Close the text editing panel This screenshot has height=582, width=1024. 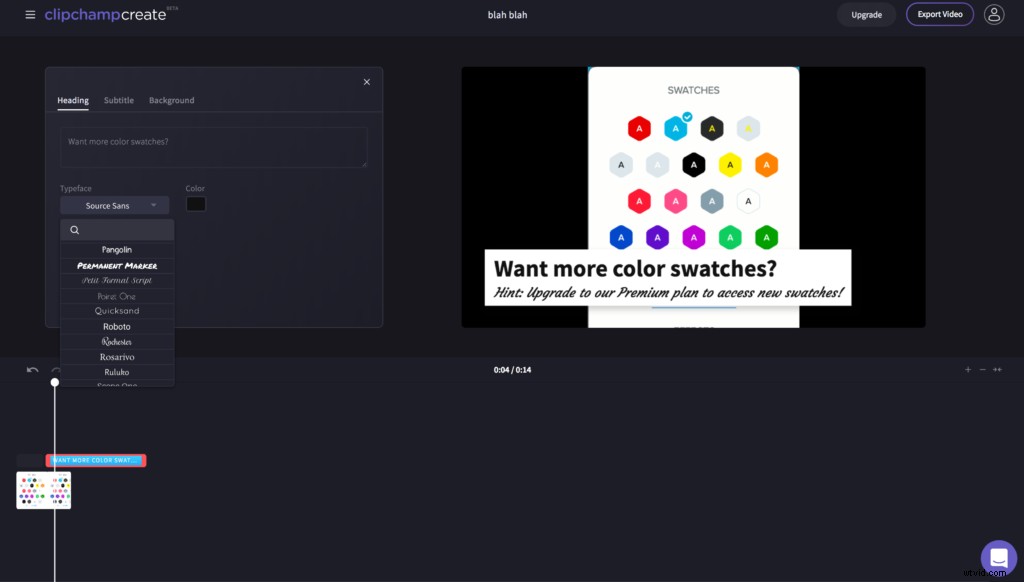pos(366,82)
